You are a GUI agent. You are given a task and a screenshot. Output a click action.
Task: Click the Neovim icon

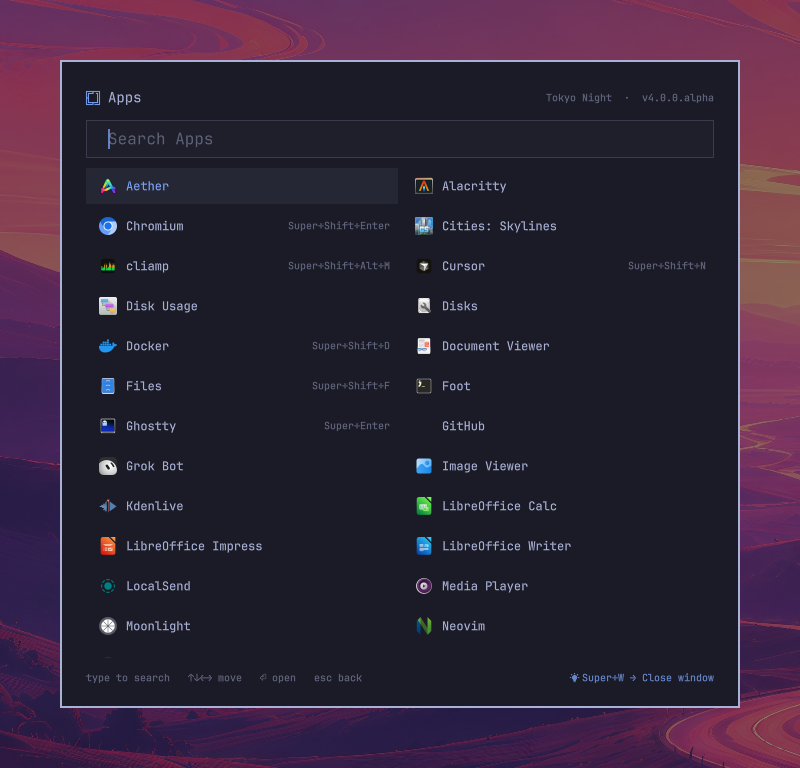tap(423, 626)
